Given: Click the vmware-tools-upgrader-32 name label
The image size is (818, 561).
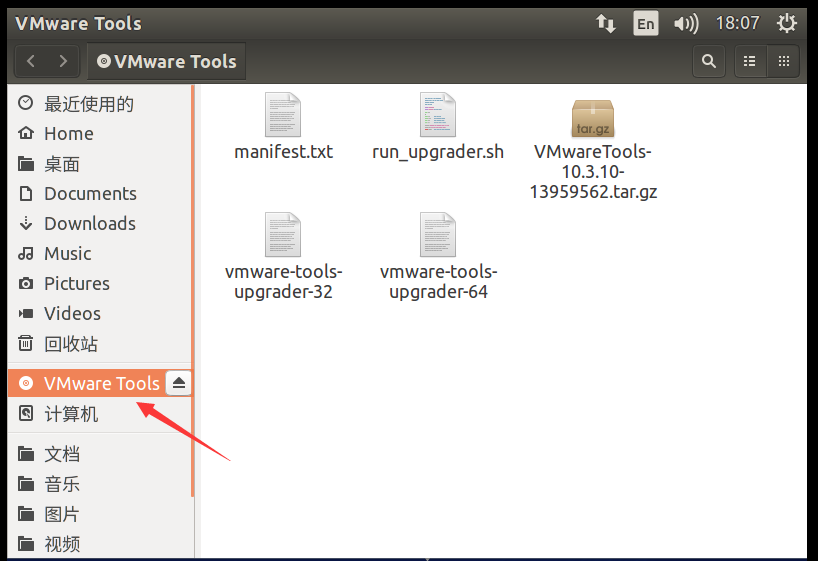Looking at the screenshot, I should [x=283, y=281].
